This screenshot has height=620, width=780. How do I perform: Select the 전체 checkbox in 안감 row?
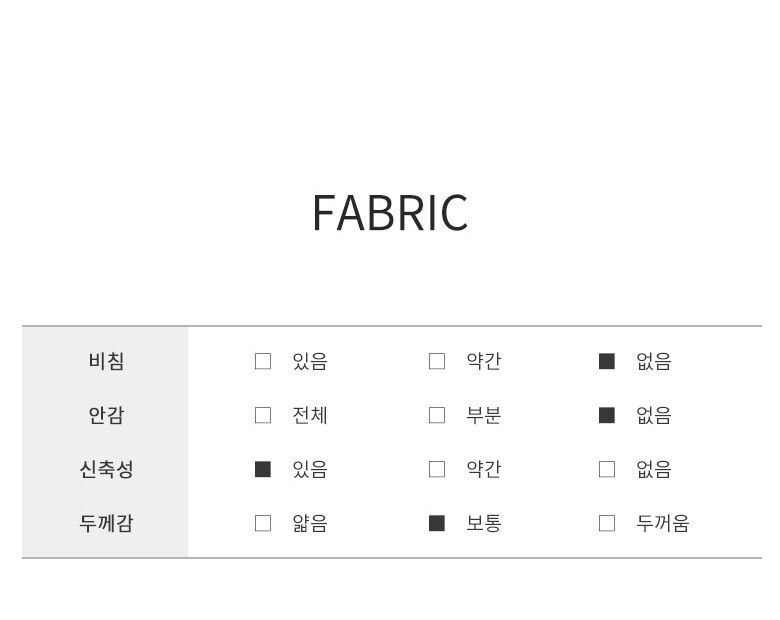[263, 415]
